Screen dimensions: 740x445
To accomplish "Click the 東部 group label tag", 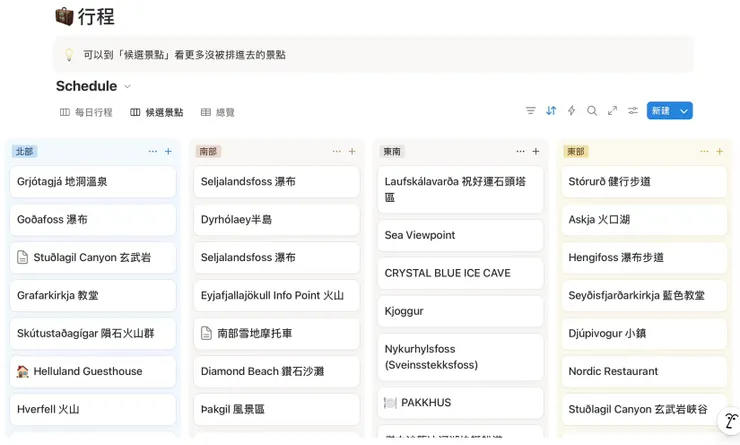I will click(576, 151).
